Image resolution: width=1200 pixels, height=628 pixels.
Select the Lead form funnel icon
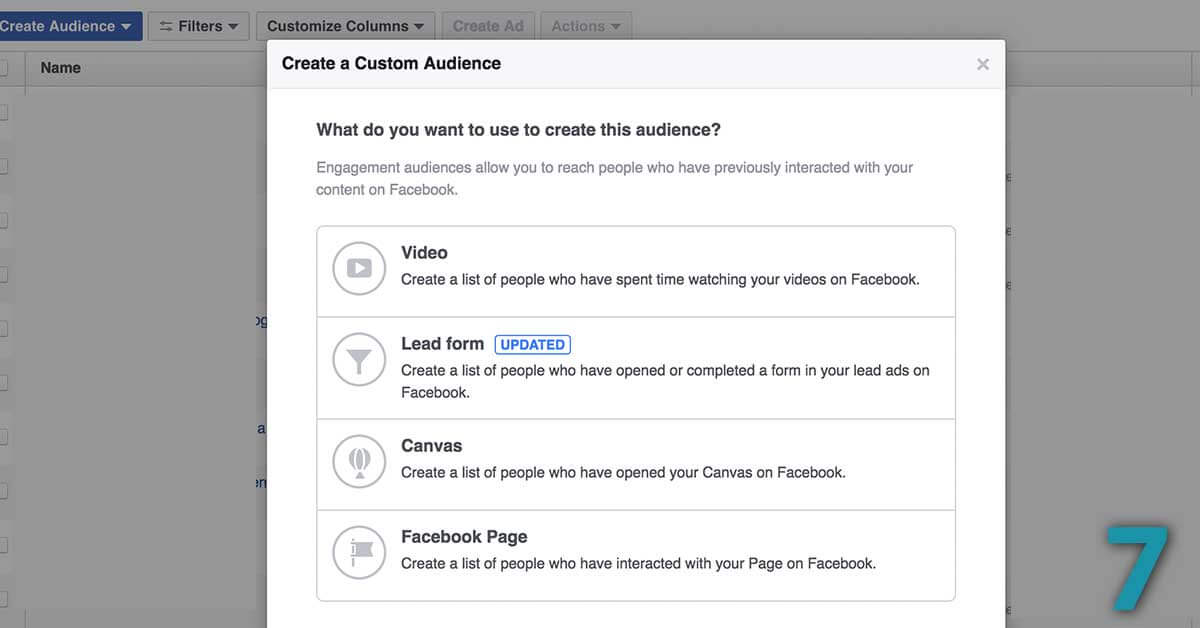[359, 360]
